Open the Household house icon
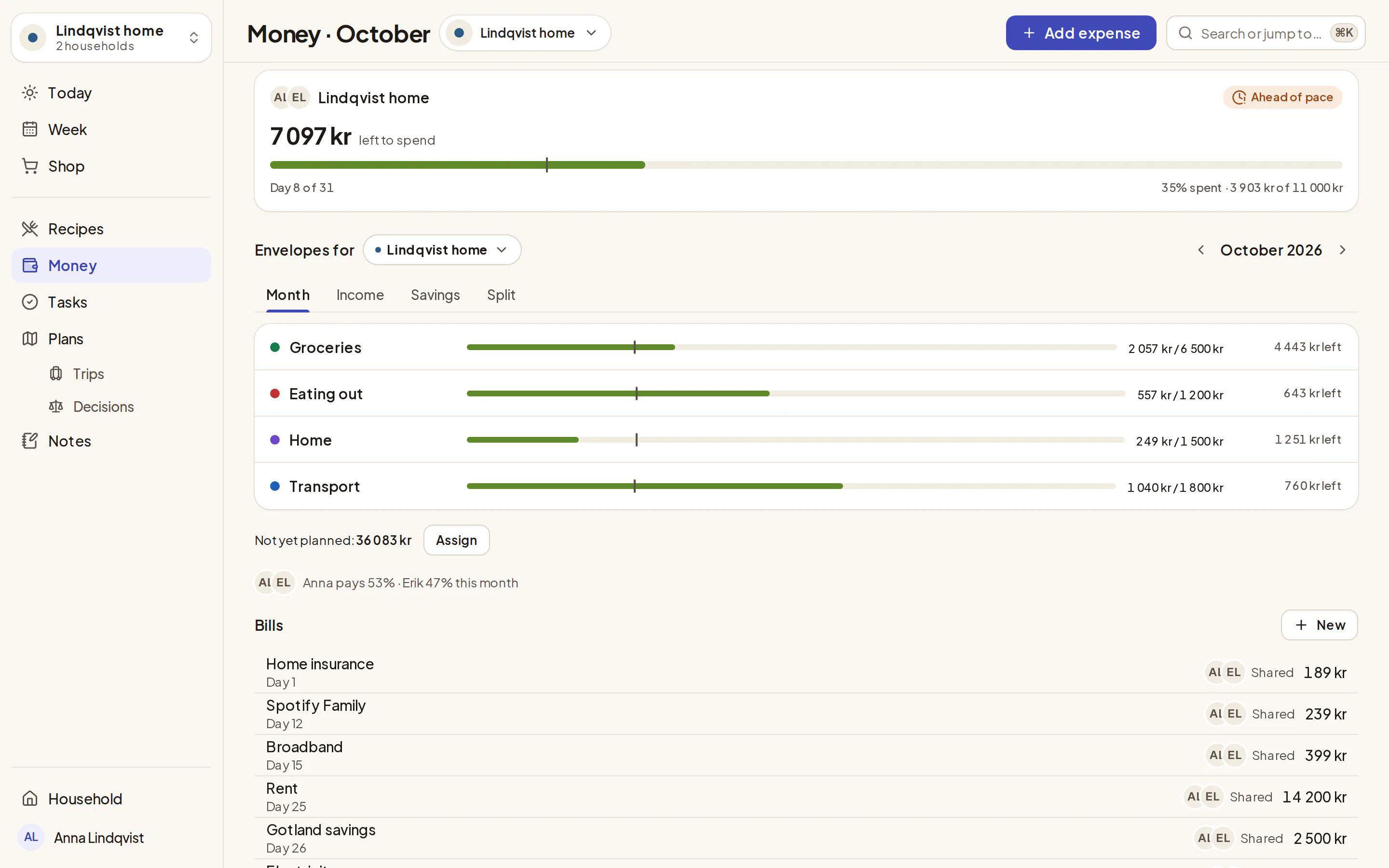1389x868 pixels. [x=30, y=799]
